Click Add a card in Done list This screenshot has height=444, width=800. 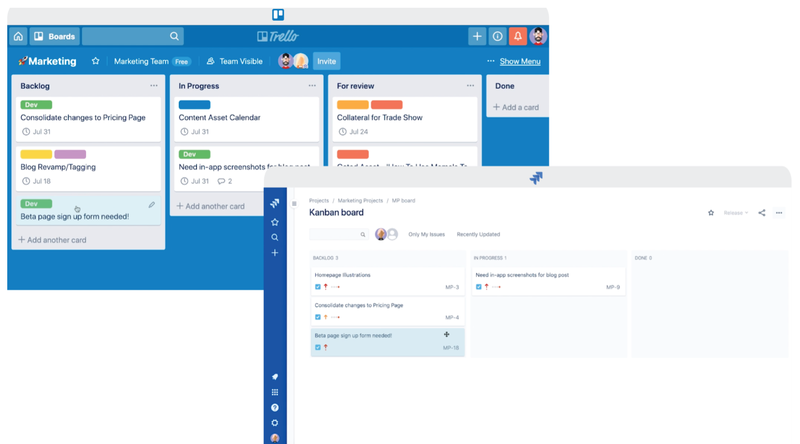tap(516, 107)
